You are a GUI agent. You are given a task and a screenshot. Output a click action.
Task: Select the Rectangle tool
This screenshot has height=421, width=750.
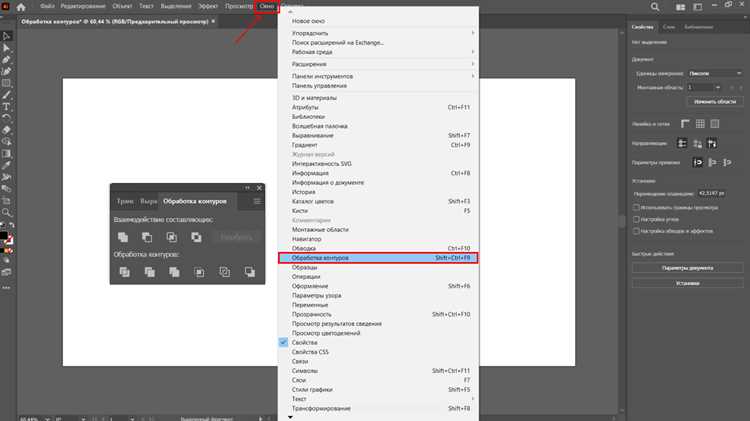[x=6, y=83]
